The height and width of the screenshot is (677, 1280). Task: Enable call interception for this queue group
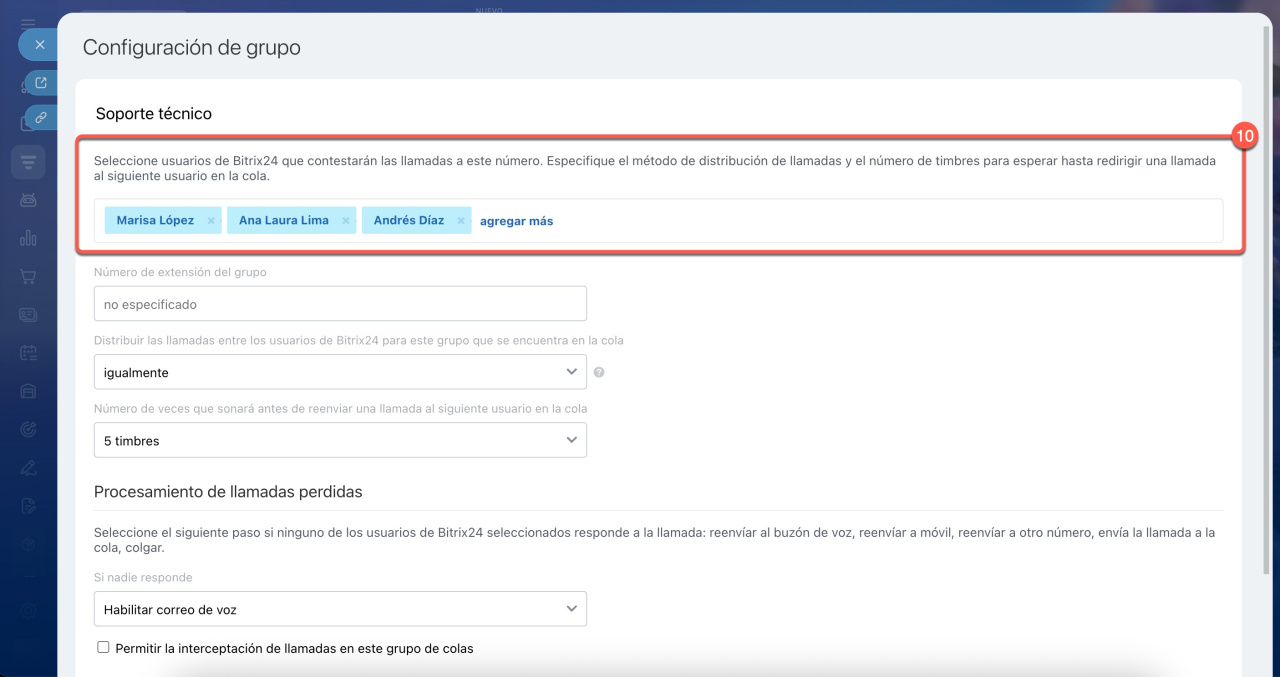point(103,648)
